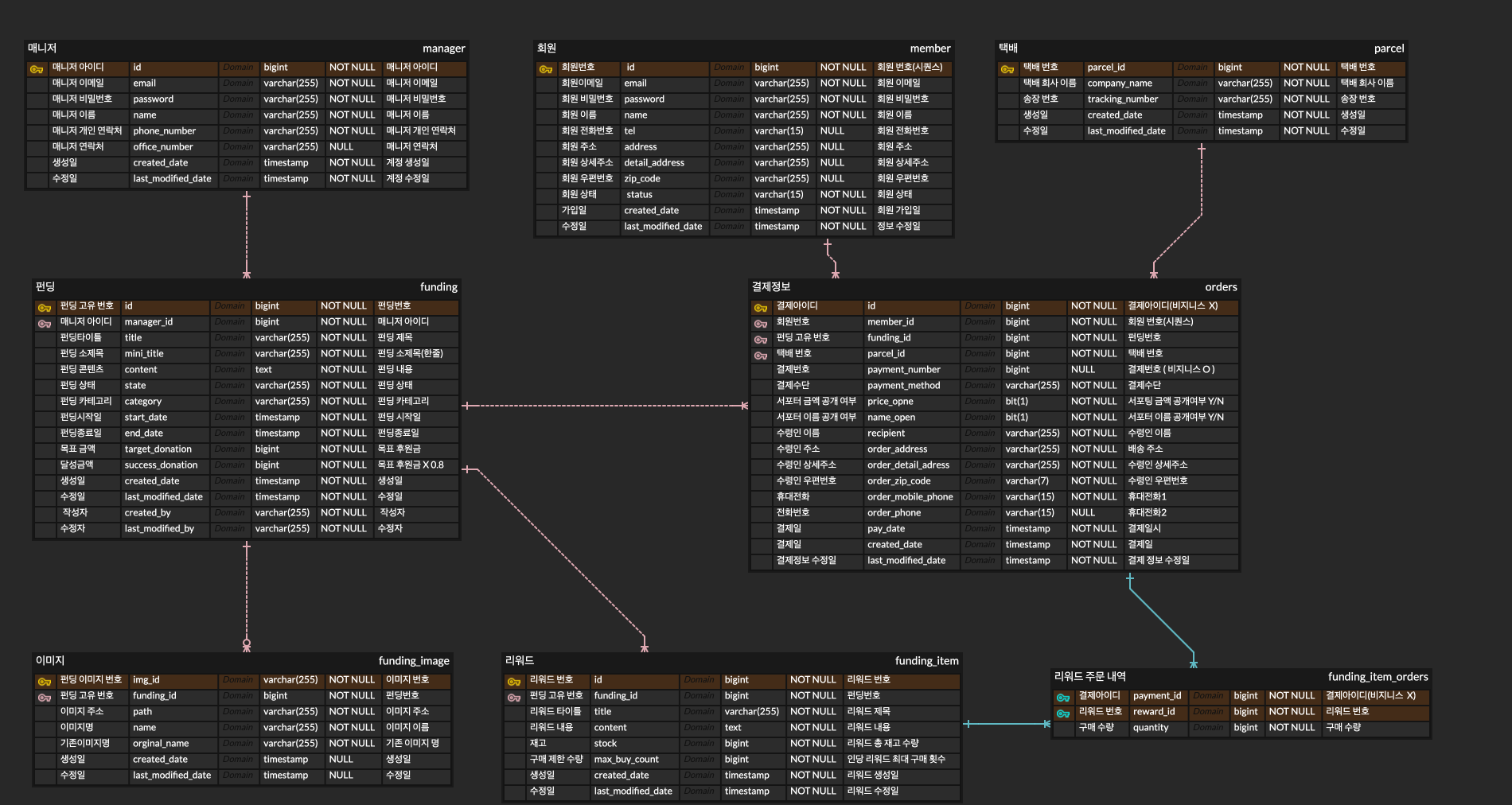Viewport: 1512px width, 805px height.
Task: Click the max_buy_count column in funding_item
Action: [625, 760]
